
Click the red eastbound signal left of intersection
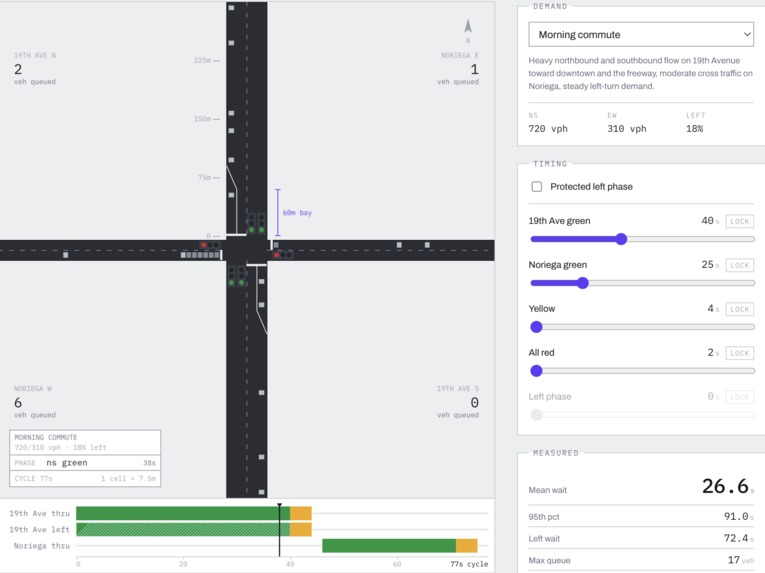(x=210, y=245)
